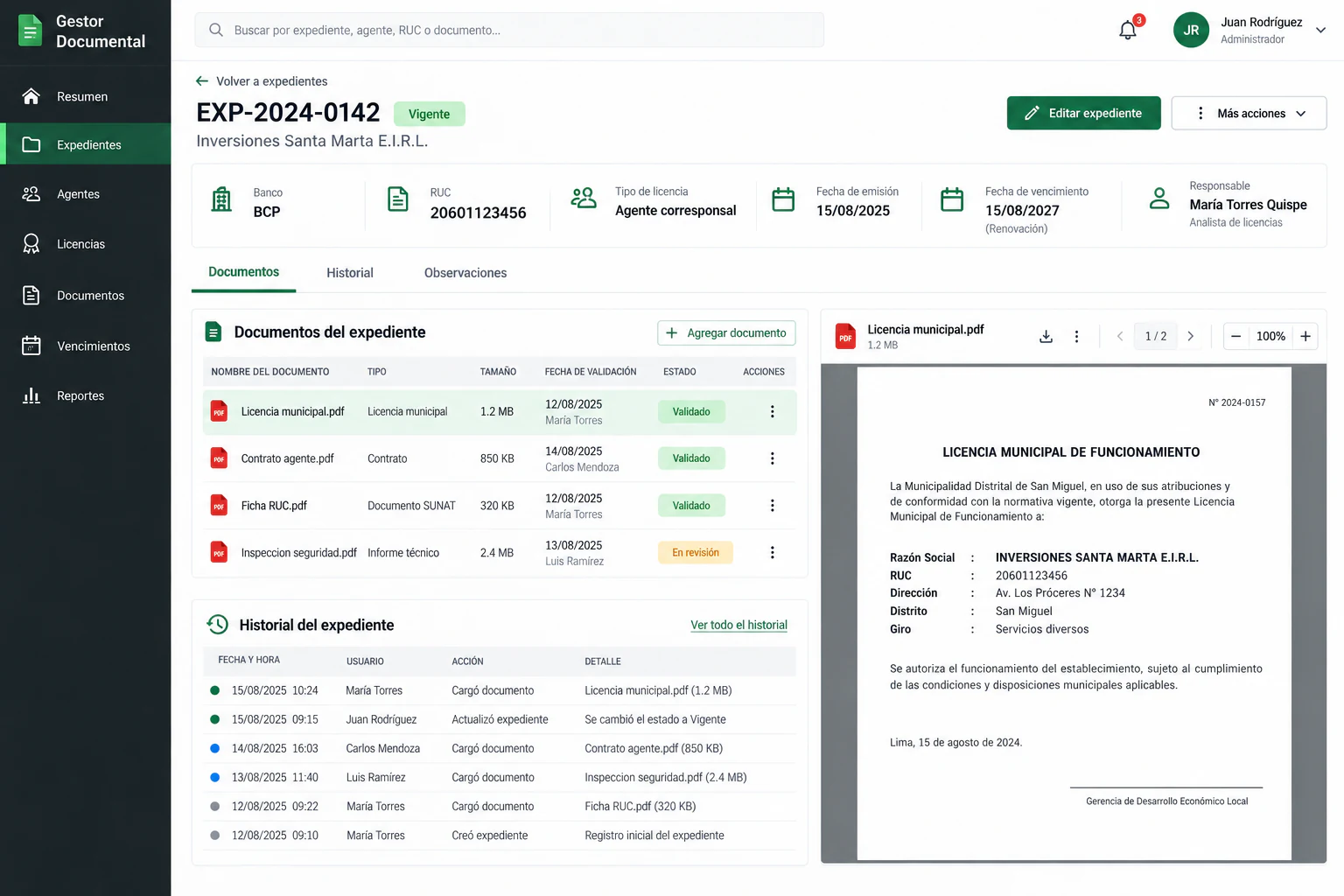Focus the search field for expedientes
The image size is (1344, 896).
click(509, 30)
